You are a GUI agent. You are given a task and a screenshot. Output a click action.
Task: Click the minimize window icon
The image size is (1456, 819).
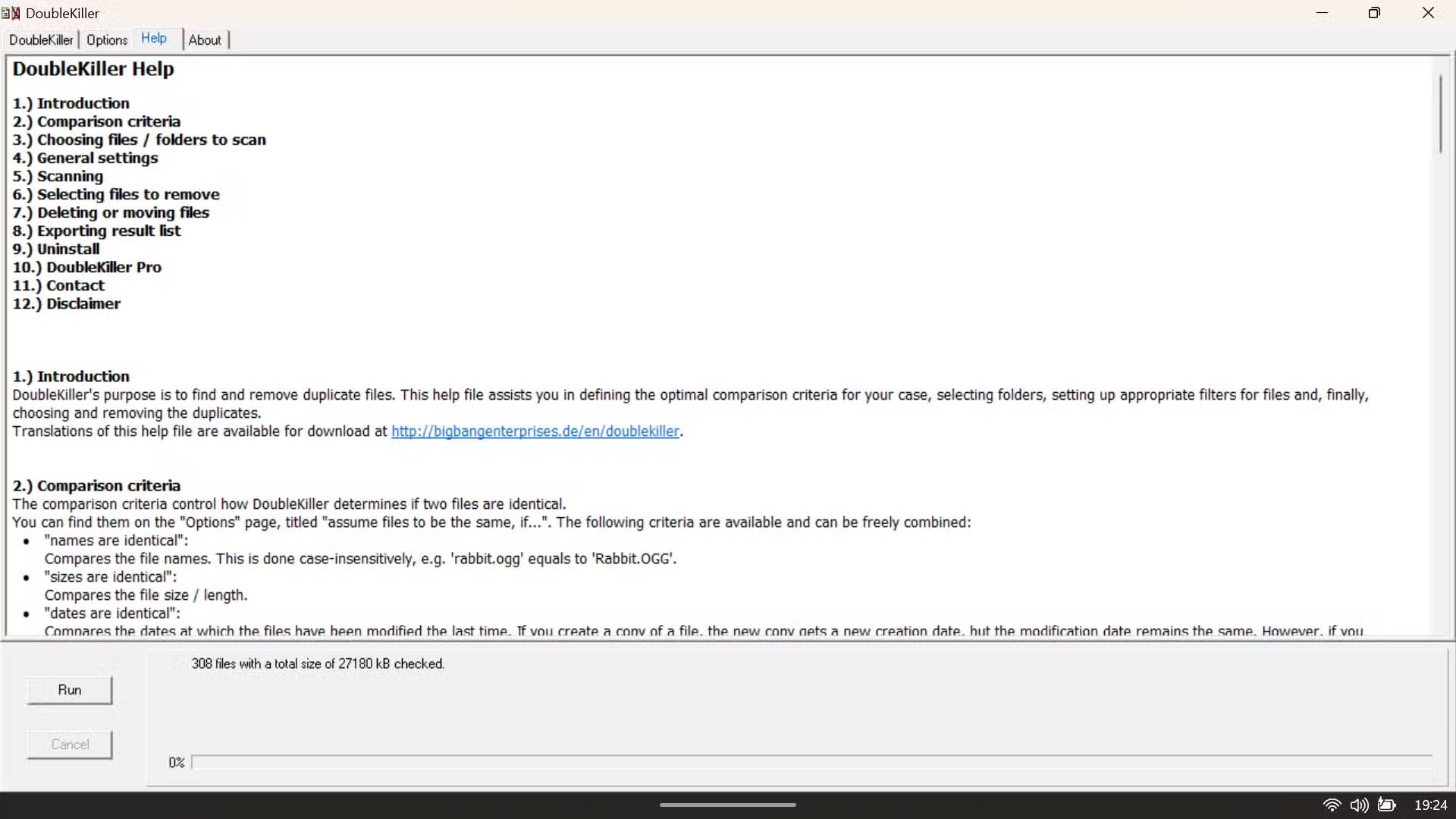[1322, 13]
